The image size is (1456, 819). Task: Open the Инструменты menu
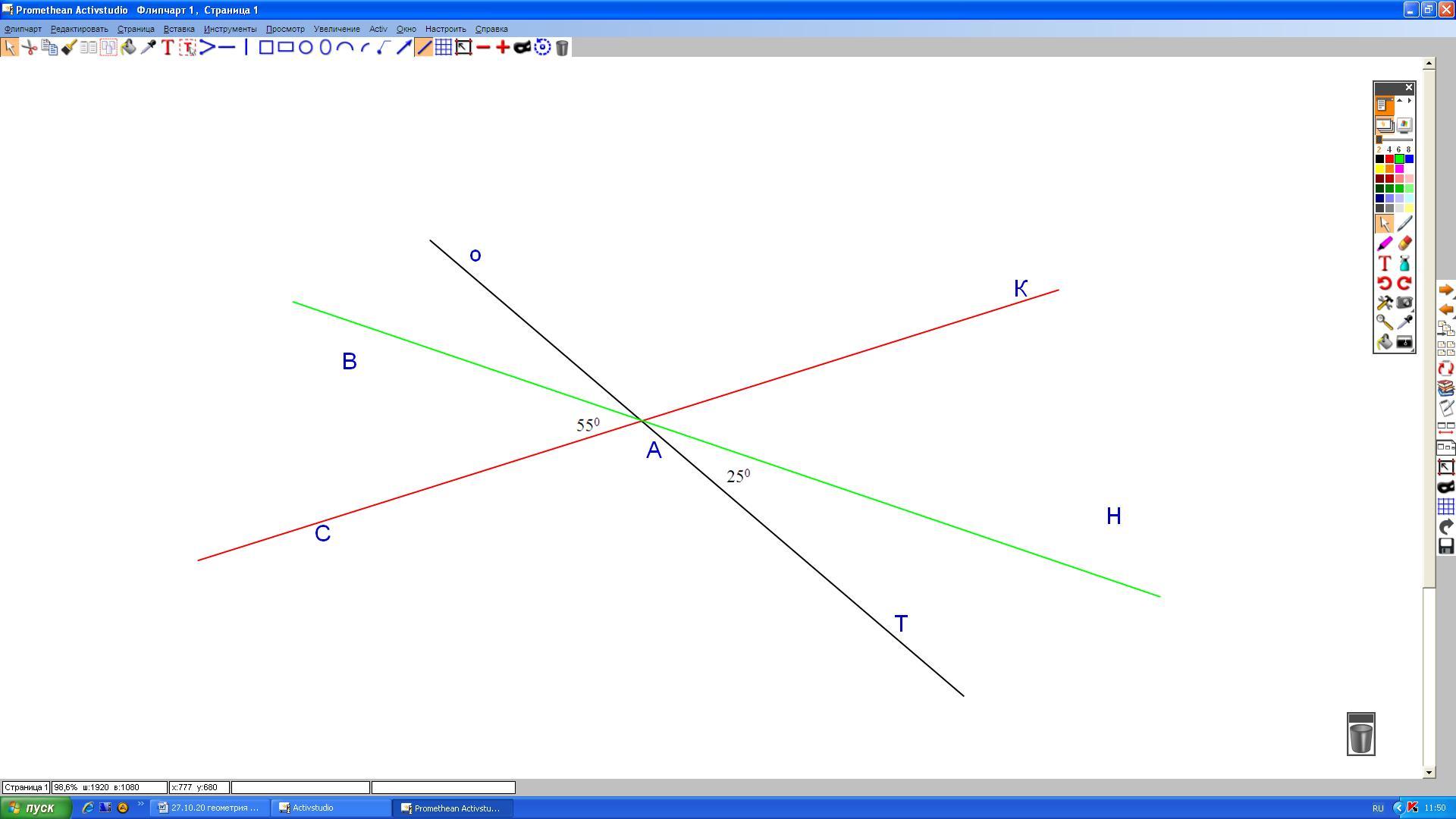coord(230,29)
